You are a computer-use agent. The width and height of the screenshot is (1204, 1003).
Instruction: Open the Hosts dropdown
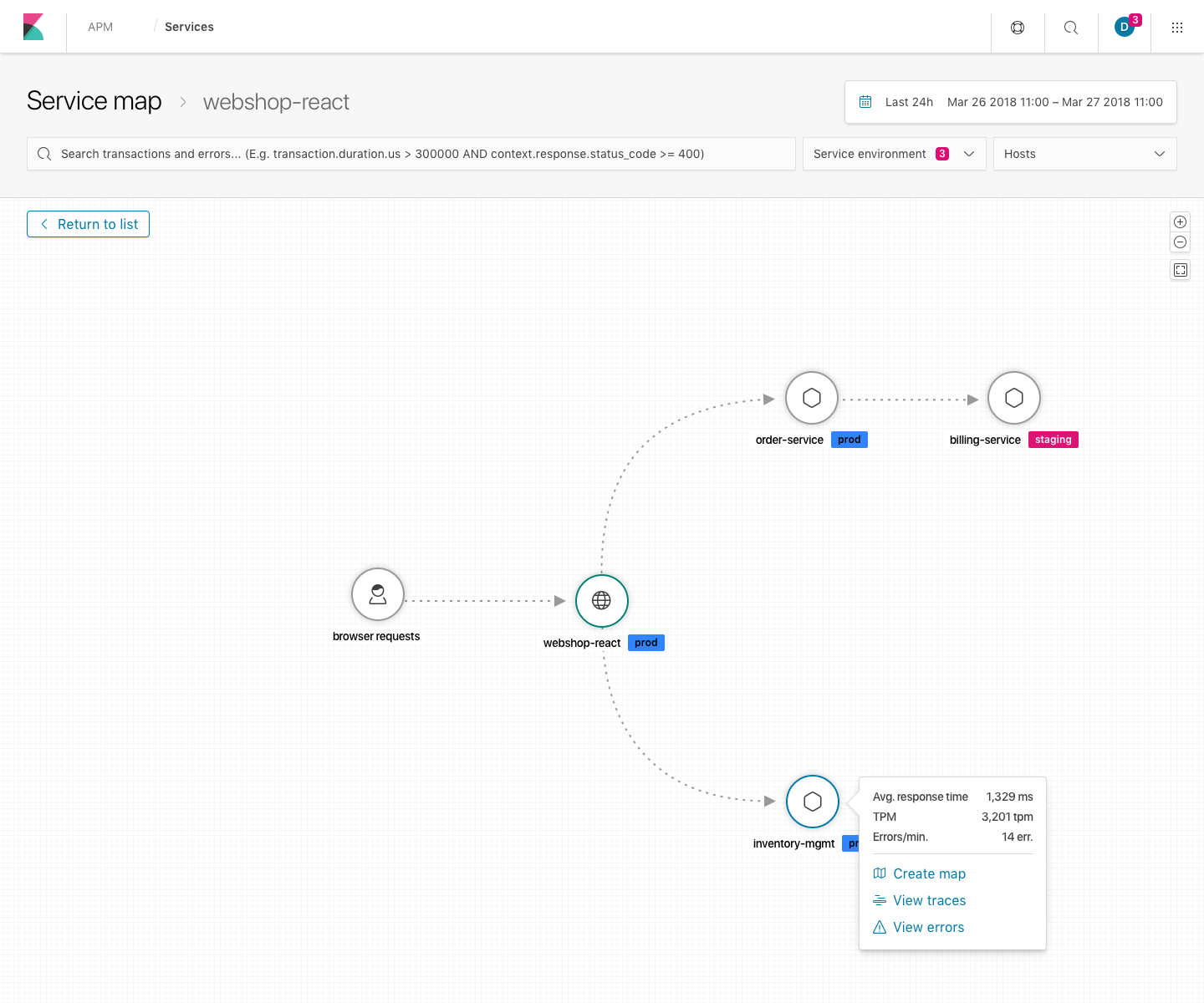(x=1085, y=154)
